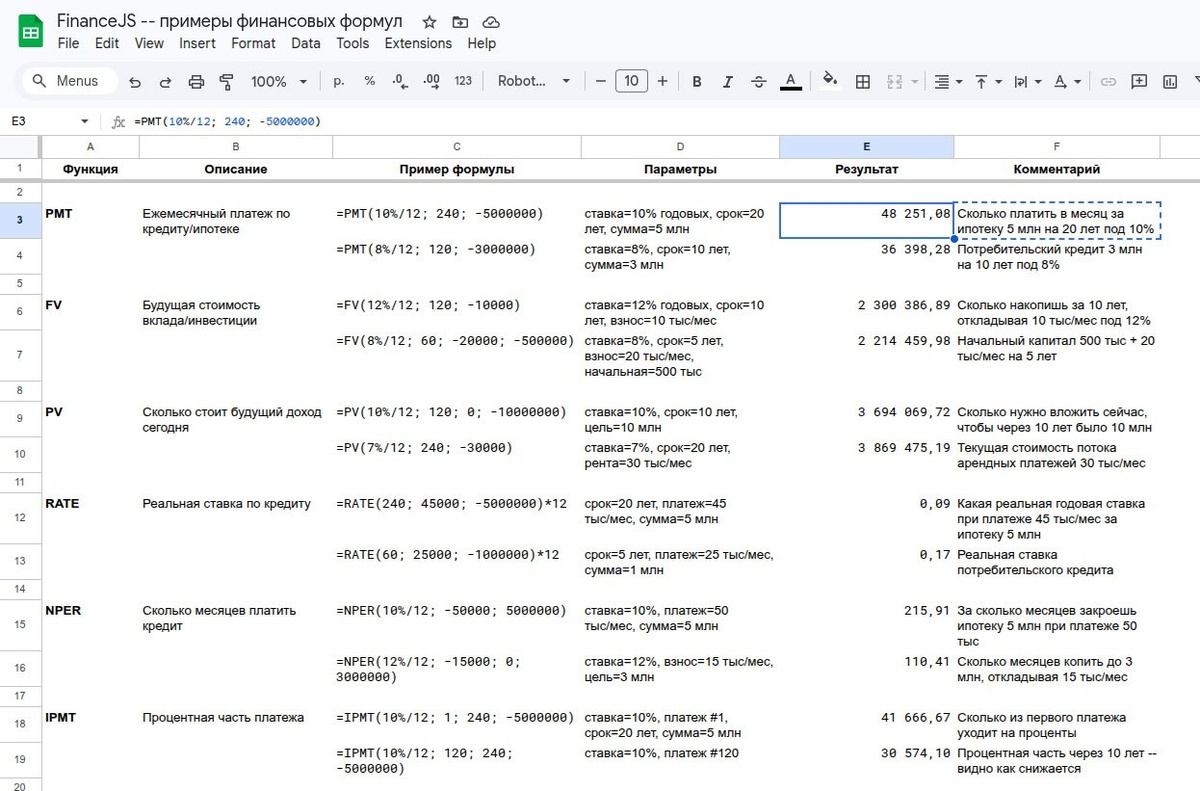Viewport: 1200px width, 791px height.
Task: Open the Help menu
Action: [x=482, y=43]
